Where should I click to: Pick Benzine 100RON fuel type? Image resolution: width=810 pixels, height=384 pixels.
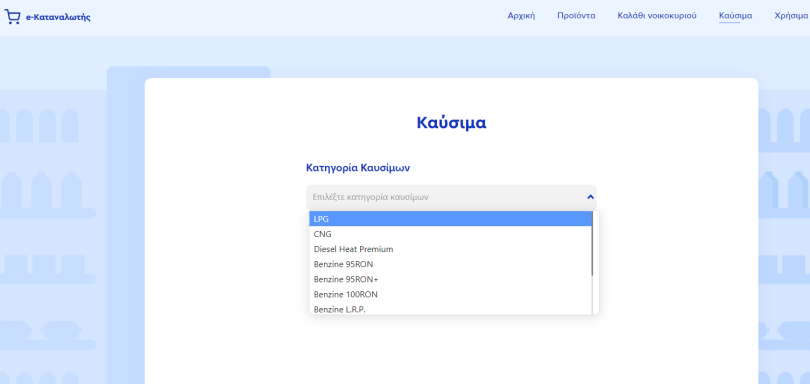(450, 295)
